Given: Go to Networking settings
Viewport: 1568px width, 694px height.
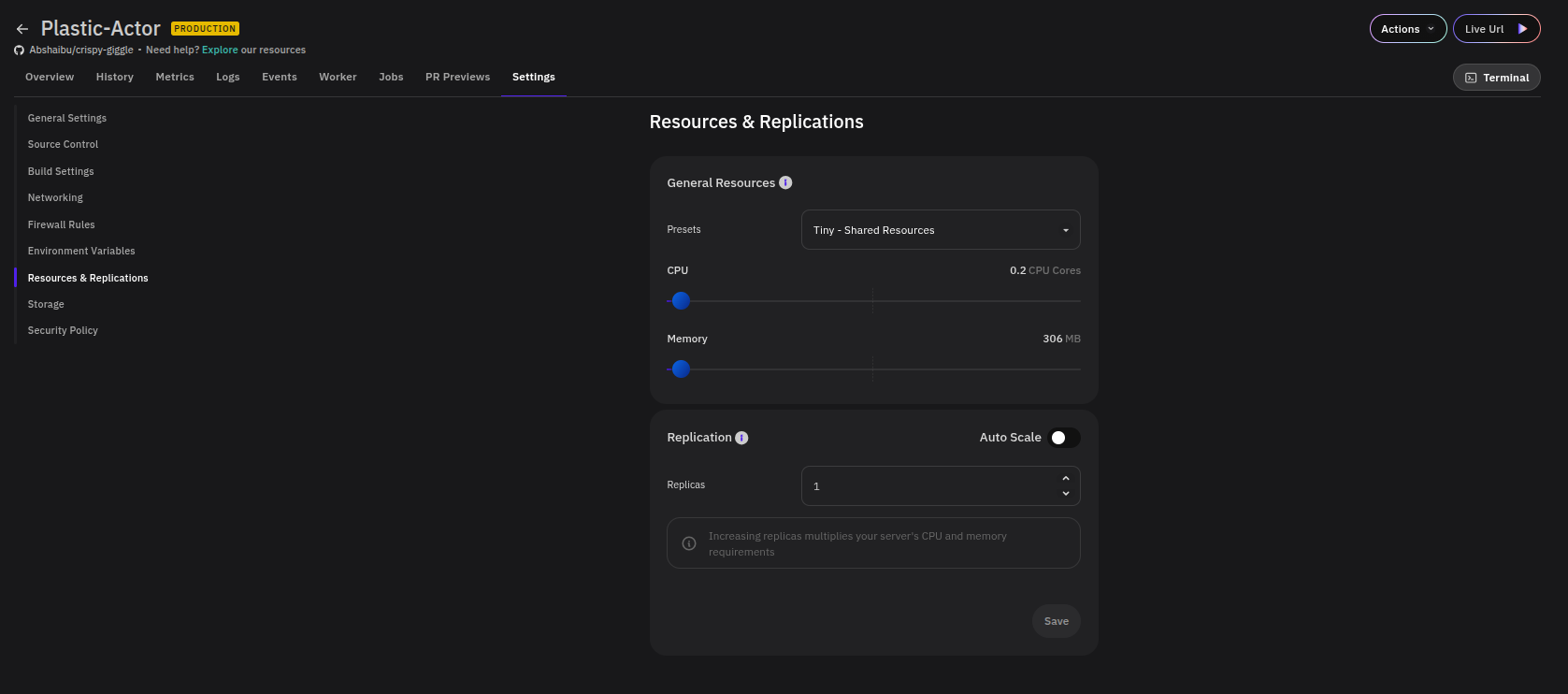Looking at the screenshot, I should [x=55, y=197].
